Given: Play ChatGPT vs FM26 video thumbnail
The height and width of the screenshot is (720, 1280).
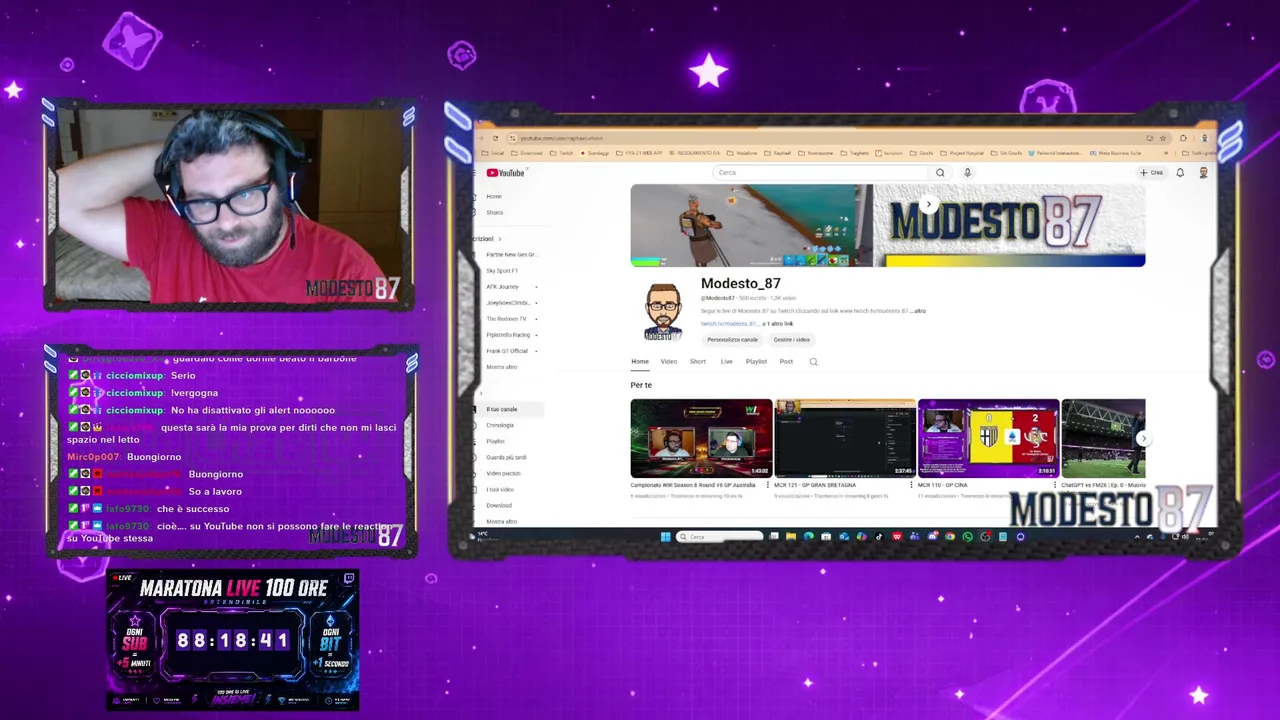Looking at the screenshot, I should (x=1103, y=439).
